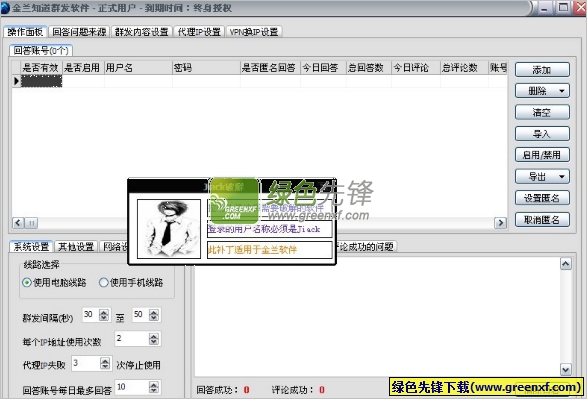Open the 代理IP设置 tab
587x399 pixels.
click(x=199, y=32)
